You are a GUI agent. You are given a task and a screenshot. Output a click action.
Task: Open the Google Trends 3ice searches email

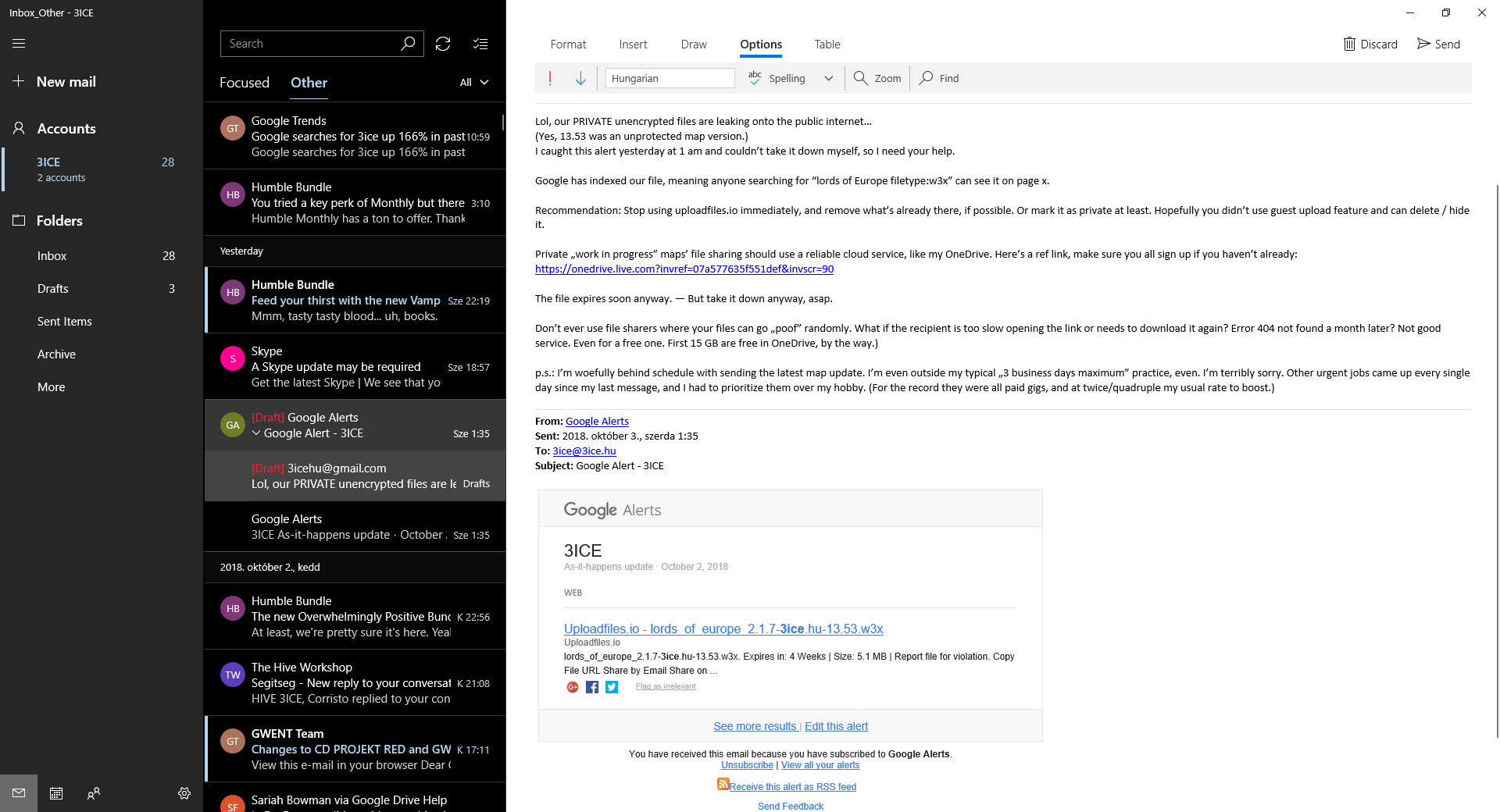[x=355, y=136]
